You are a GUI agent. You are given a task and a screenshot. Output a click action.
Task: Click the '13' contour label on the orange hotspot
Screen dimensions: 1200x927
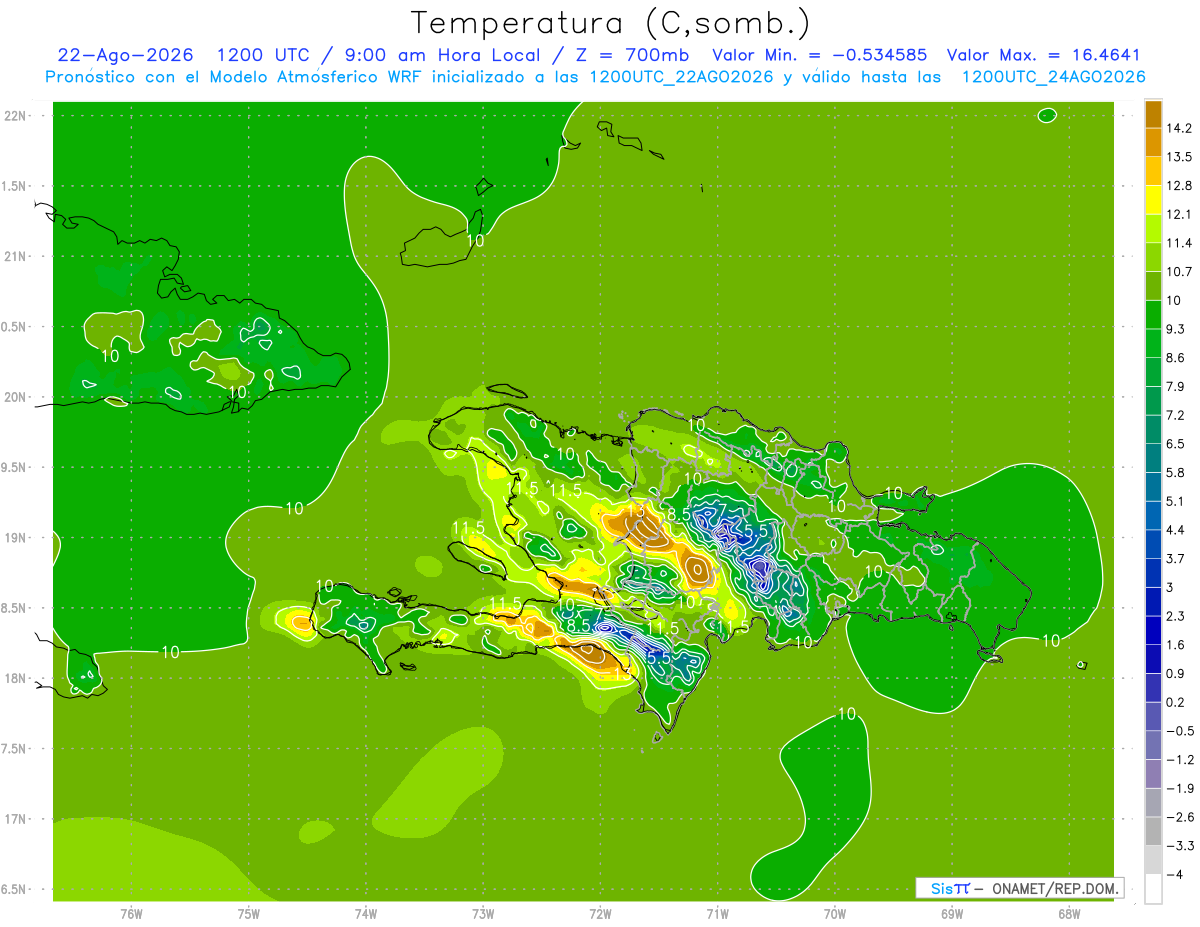click(635, 513)
